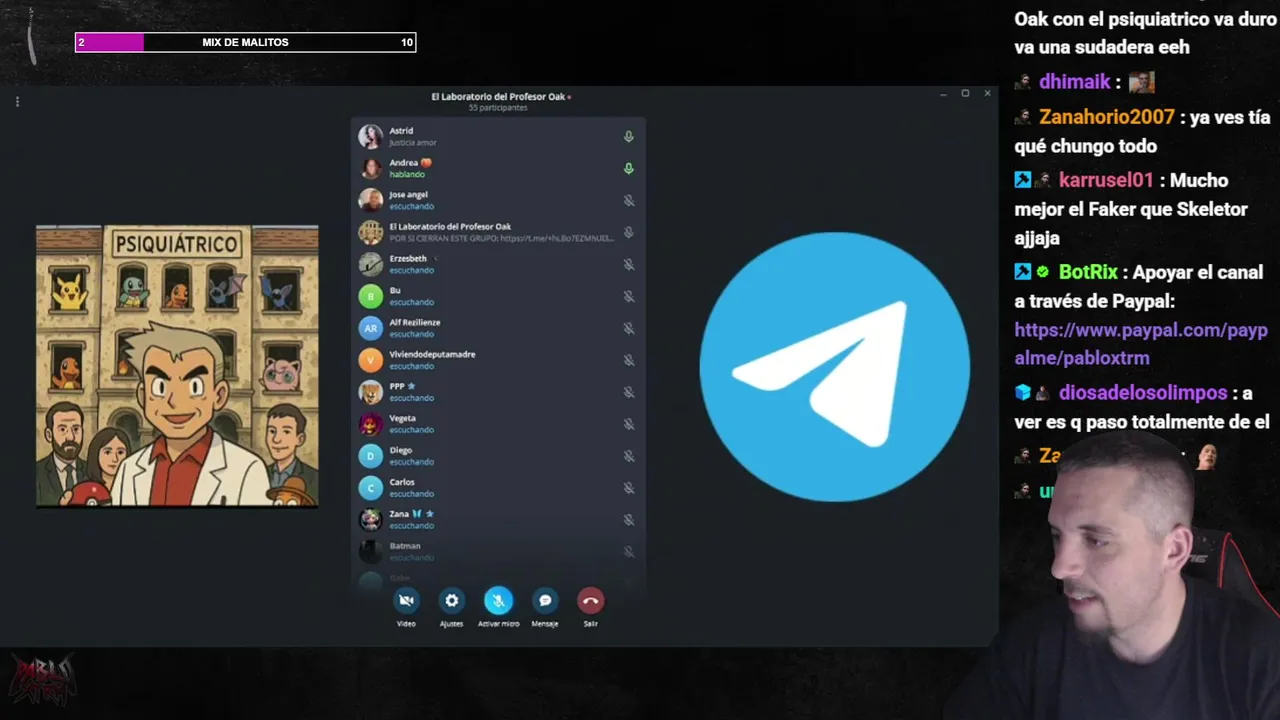
Task: Click username Zanahorio2007 in chat
Action: (1107, 117)
